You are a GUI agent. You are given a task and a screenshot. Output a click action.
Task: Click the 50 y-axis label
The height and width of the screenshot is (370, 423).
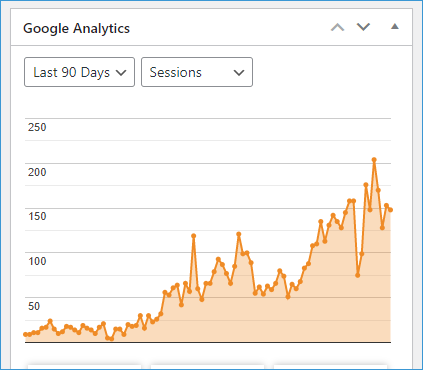tap(34, 306)
